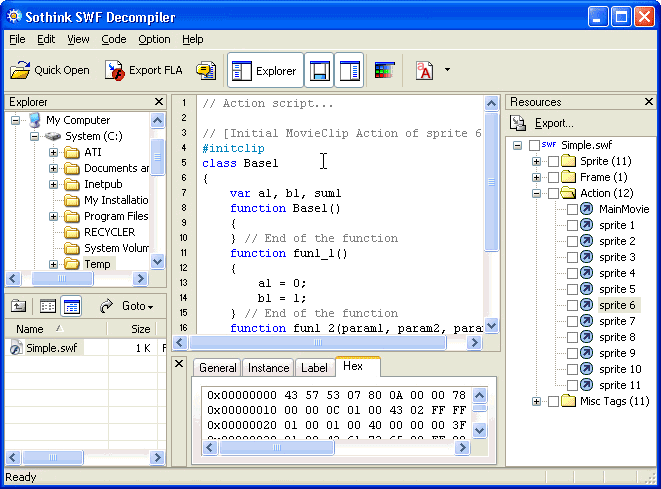Switch to the Instance tab
661x489 pixels.
point(268,368)
